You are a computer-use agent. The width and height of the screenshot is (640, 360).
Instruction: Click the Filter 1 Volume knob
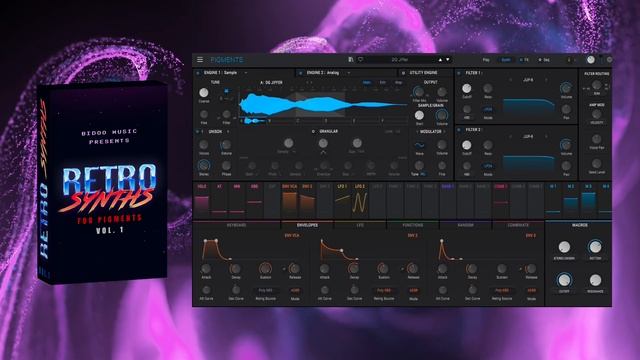[566, 88]
